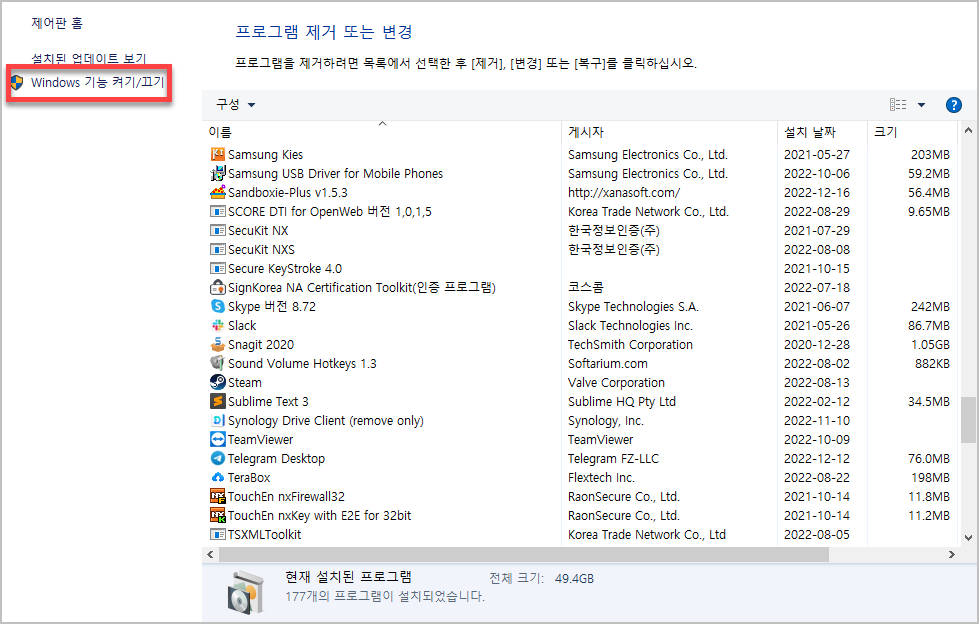Viewport: 979px width, 624px height.
Task: Select the Skype 버전 8.72 entry
Action: [x=272, y=306]
